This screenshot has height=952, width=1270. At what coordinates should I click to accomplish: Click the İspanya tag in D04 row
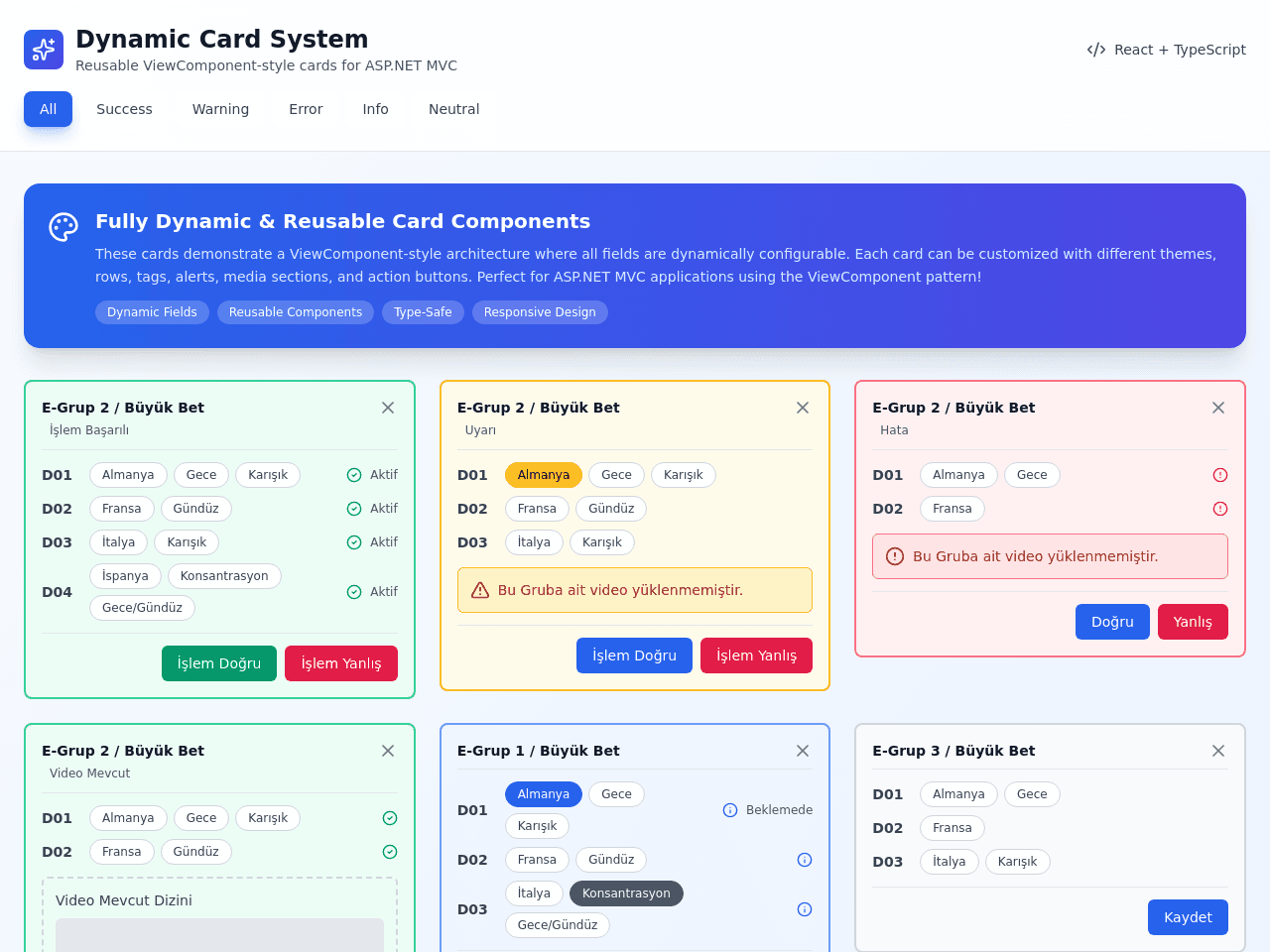tap(125, 576)
